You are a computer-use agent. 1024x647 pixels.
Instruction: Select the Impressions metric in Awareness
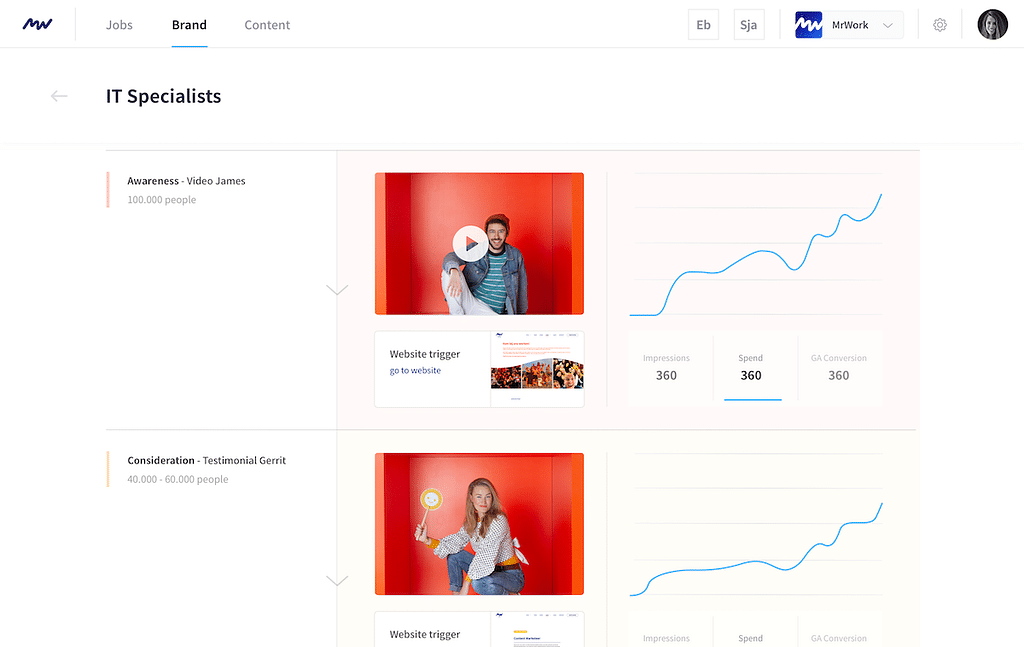[x=666, y=367]
